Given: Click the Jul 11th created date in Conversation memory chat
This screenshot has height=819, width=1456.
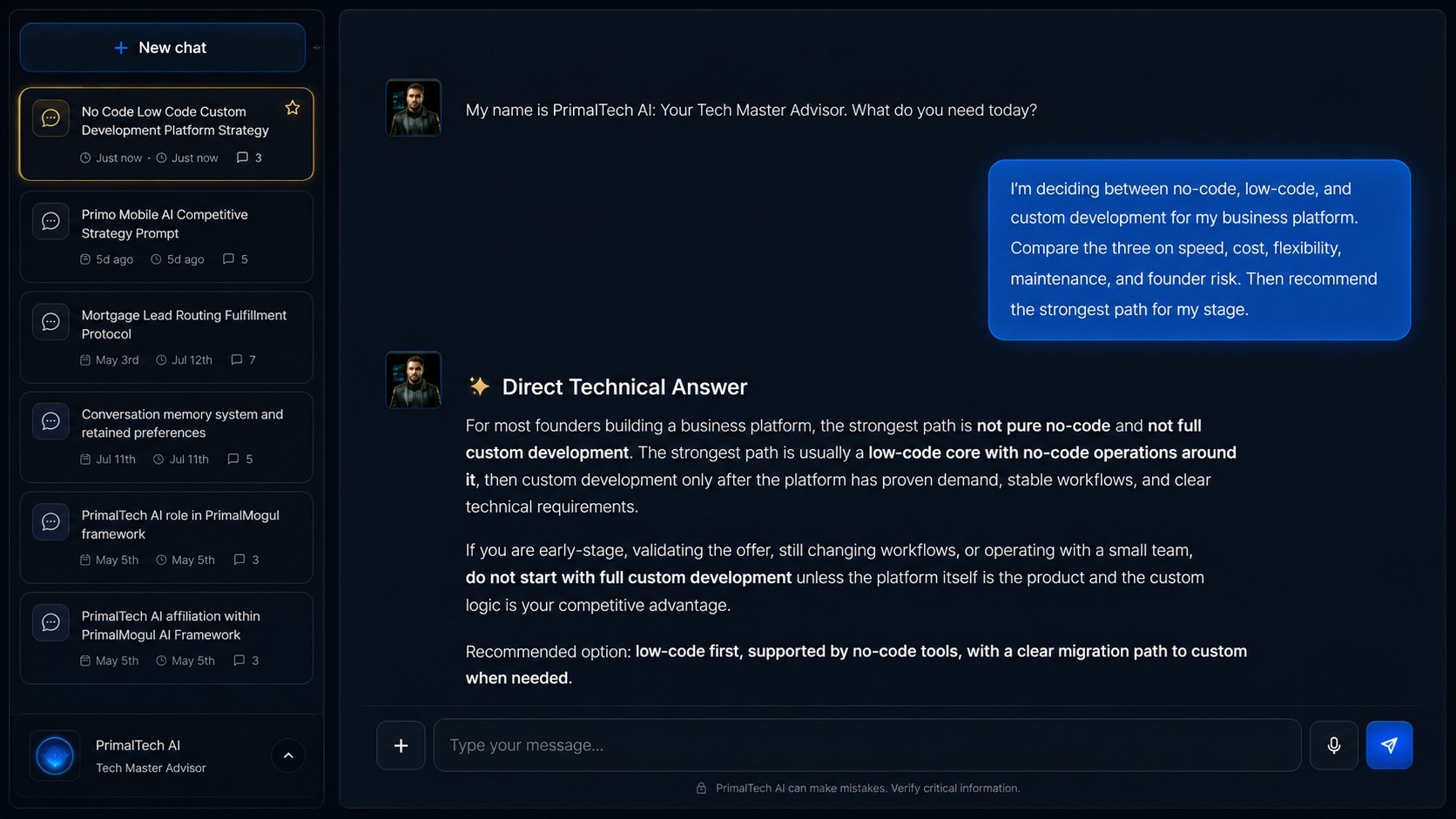Looking at the screenshot, I should (x=115, y=459).
